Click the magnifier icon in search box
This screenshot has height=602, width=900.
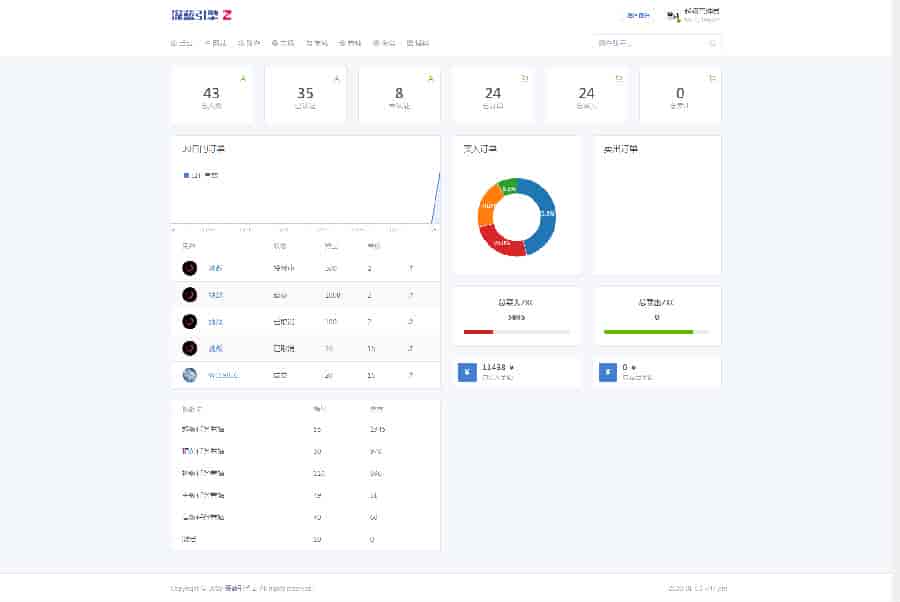[713, 43]
